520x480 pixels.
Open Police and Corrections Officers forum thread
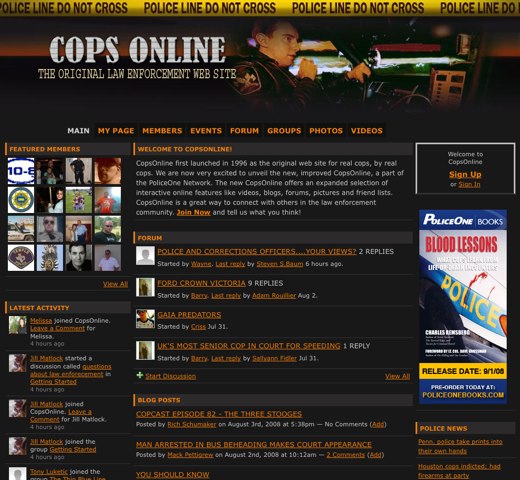257,251
